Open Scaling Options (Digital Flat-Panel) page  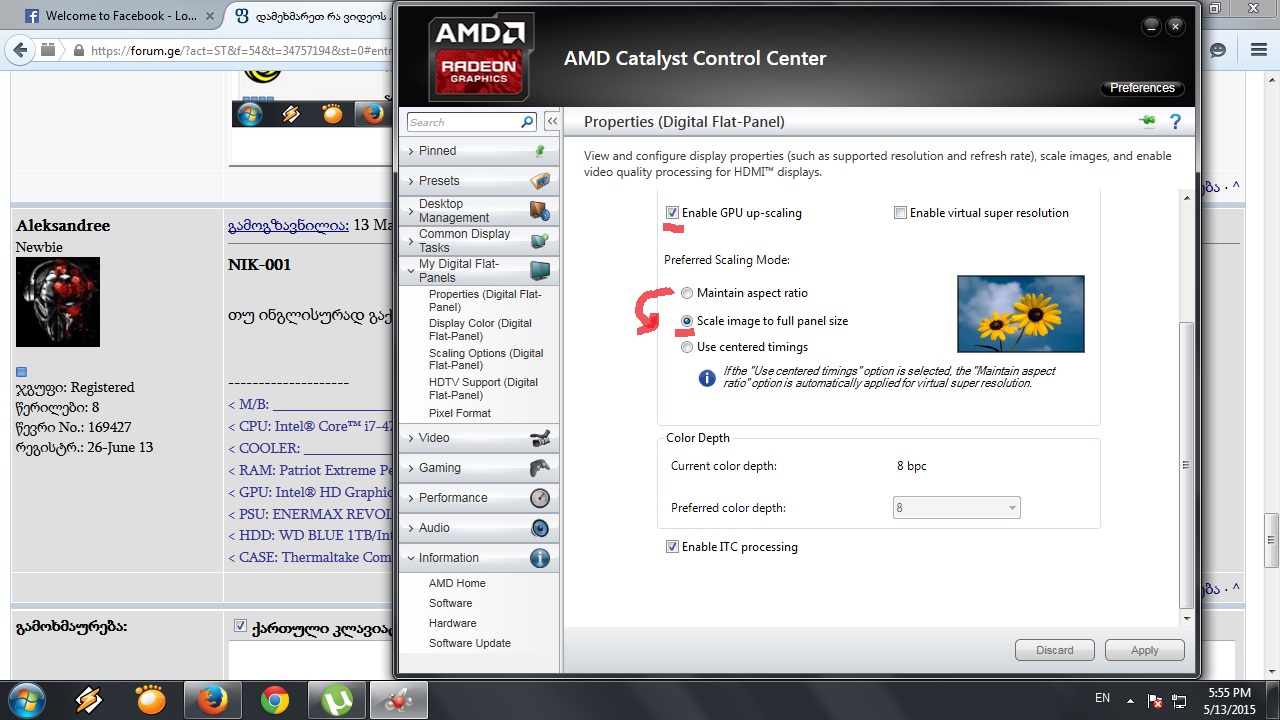[x=486, y=359]
